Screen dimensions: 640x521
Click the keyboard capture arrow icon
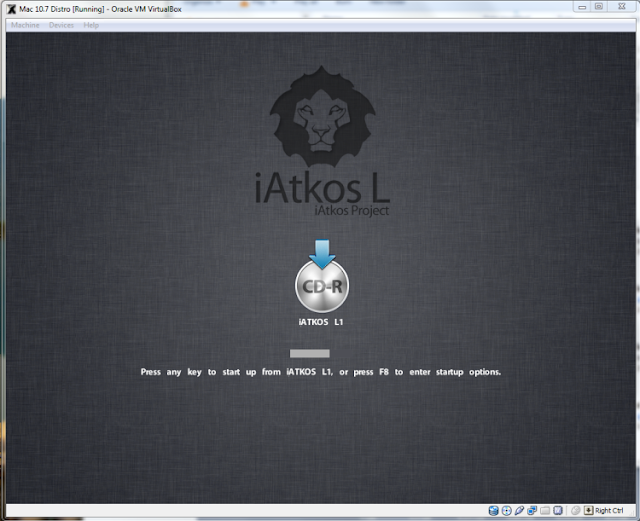coord(588,510)
